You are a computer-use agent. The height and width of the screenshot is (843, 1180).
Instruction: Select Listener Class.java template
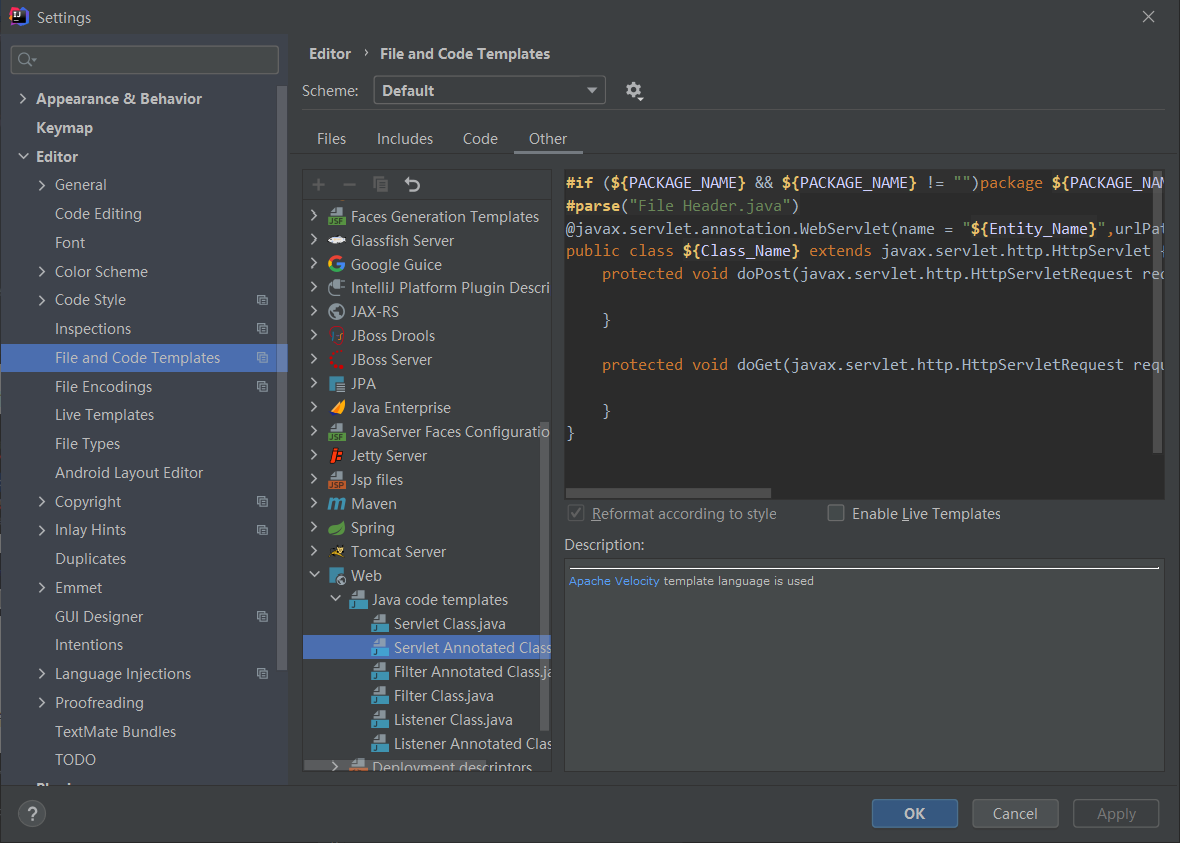pos(453,720)
